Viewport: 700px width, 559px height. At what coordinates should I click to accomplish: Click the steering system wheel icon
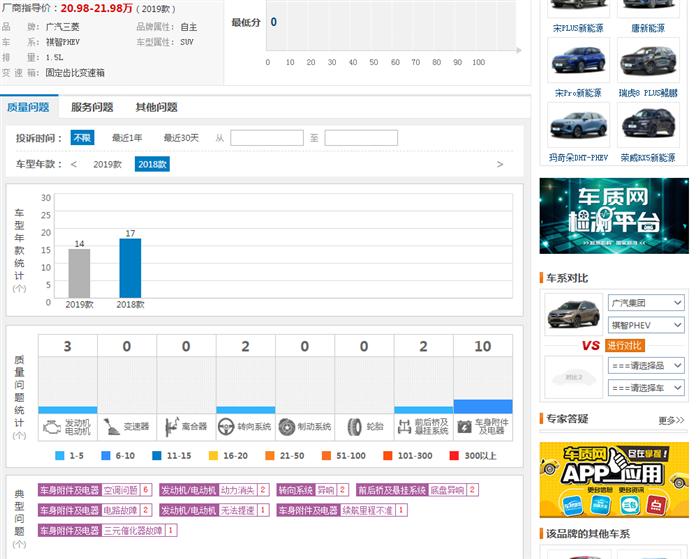[226, 427]
